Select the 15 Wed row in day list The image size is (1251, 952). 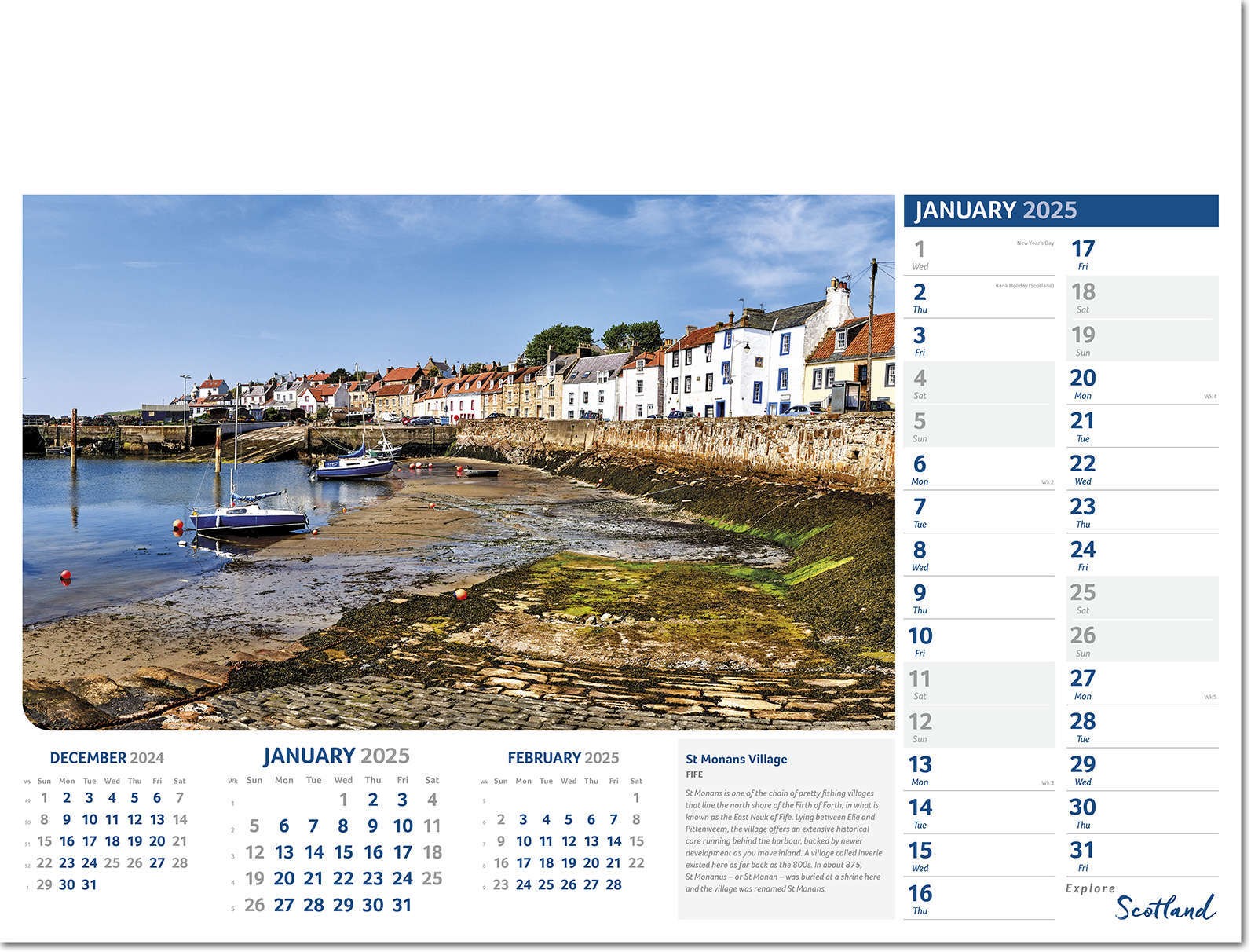point(979,855)
